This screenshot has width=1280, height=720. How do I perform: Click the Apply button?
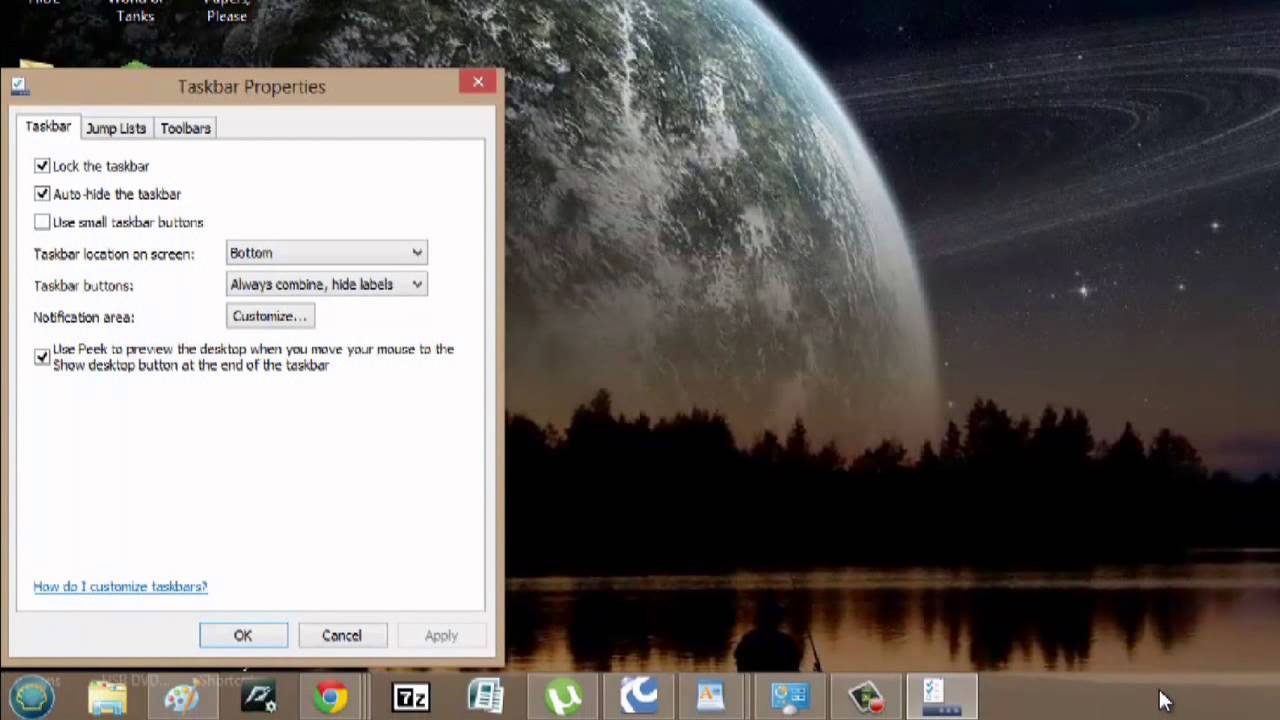click(441, 635)
